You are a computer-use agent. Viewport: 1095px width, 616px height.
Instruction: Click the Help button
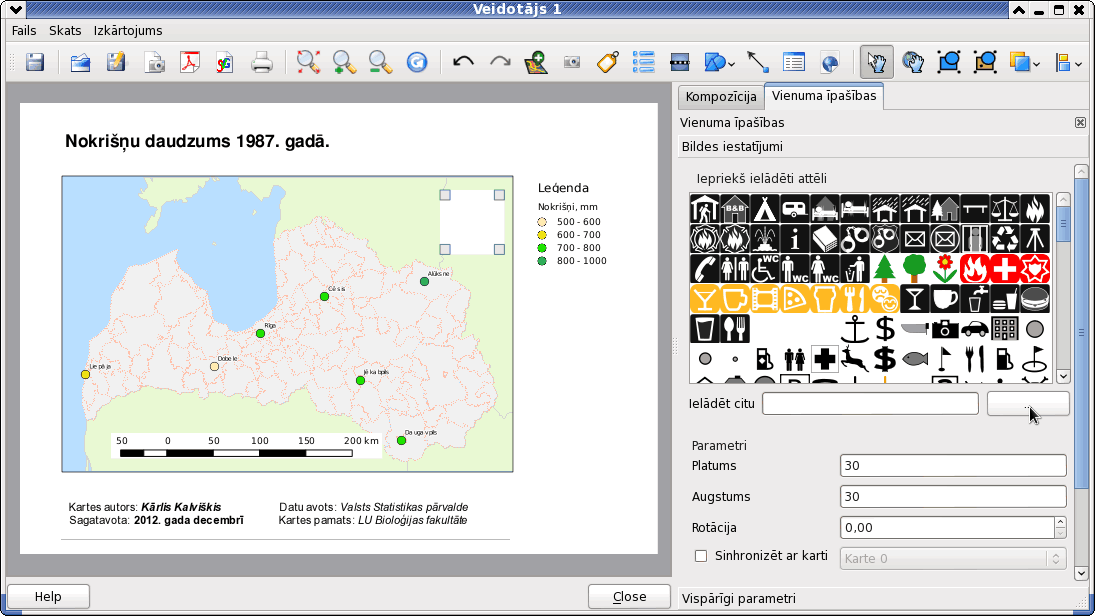point(48,596)
